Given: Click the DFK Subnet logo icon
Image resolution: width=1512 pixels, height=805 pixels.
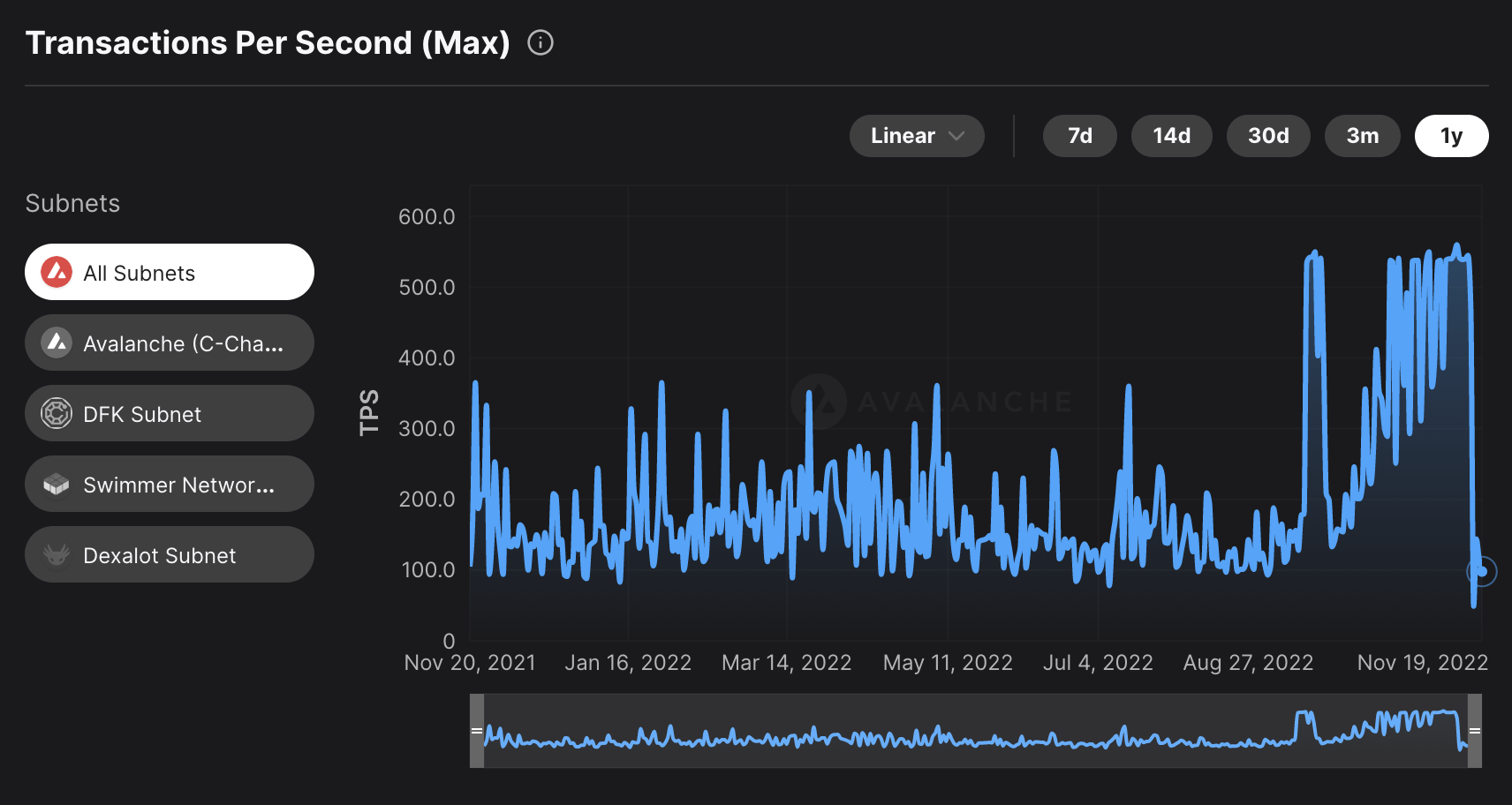Looking at the screenshot, I should [x=57, y=413].
